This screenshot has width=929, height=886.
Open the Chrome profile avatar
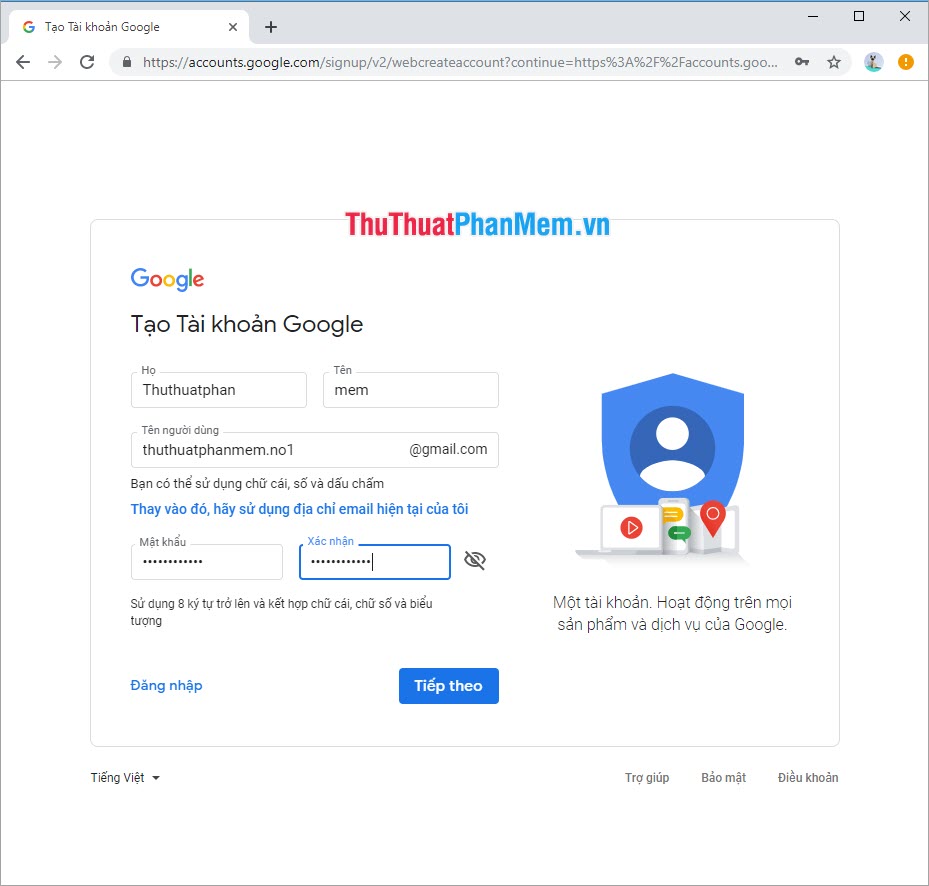pyautogui.click(x=872, y=61)
